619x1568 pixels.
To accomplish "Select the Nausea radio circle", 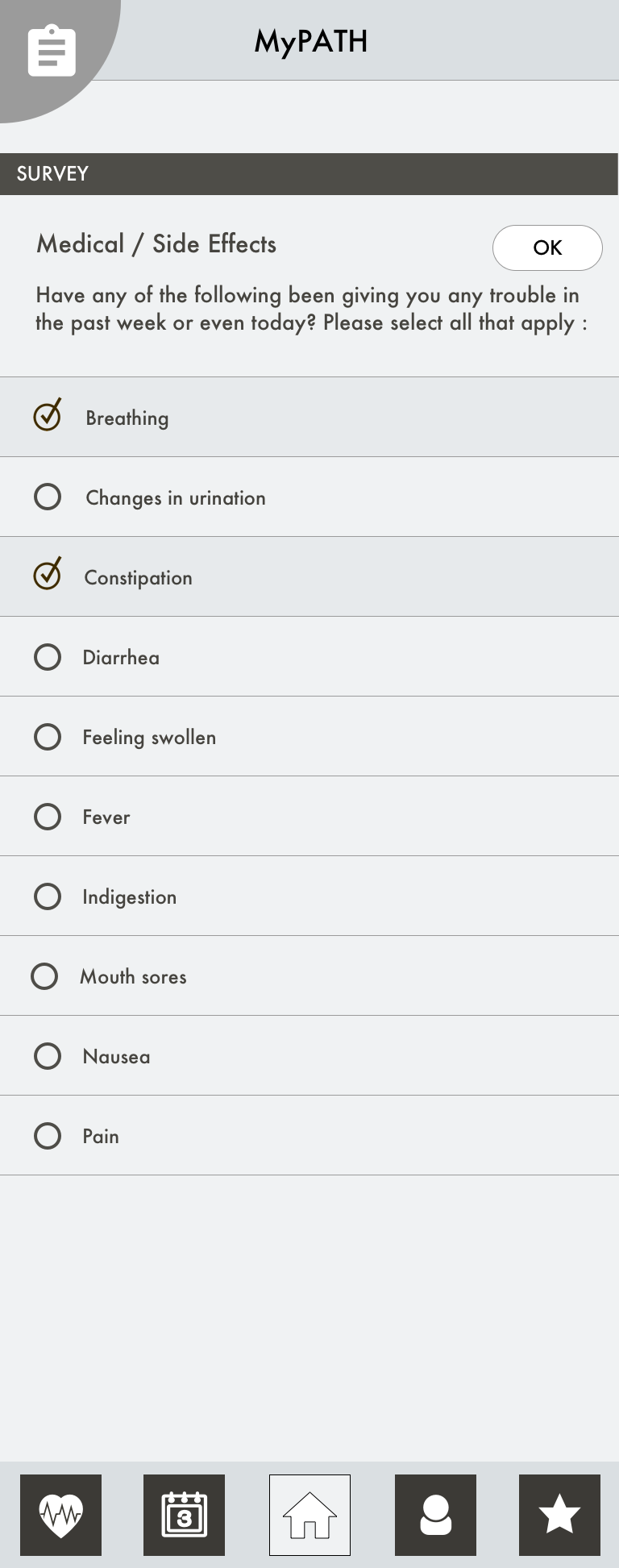I will 48,1056.
